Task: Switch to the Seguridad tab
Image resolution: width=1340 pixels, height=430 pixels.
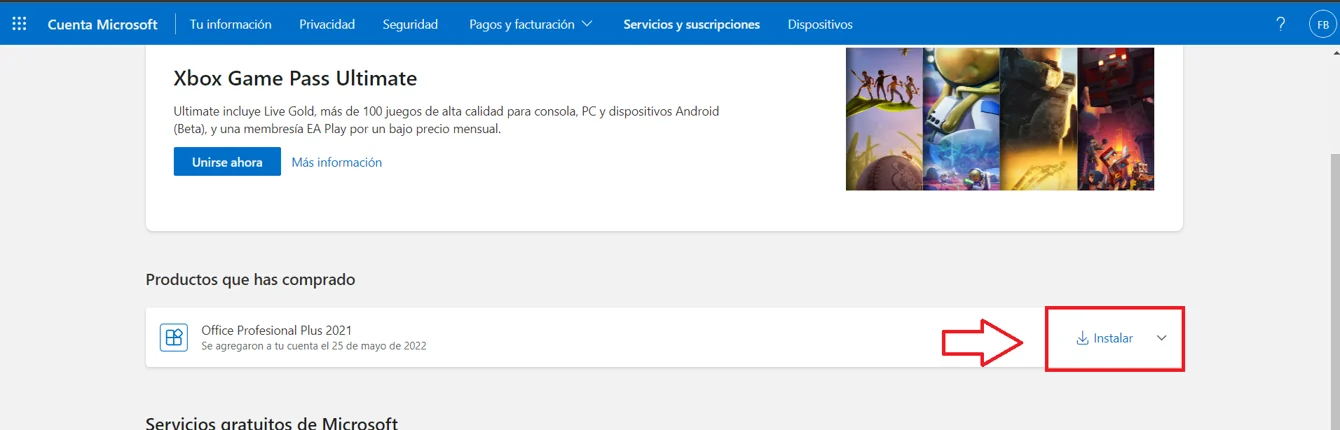Action: coord(410,24)
